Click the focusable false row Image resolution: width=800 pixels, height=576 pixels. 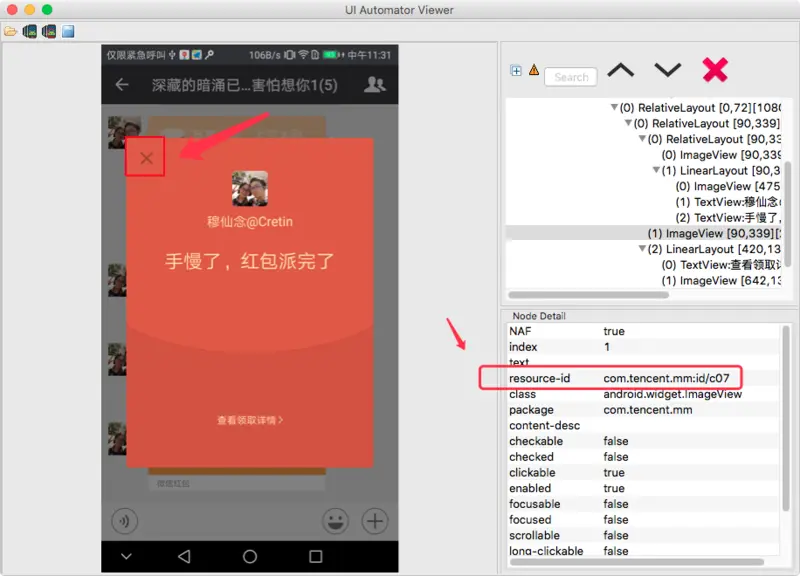(x=644, y=504)
